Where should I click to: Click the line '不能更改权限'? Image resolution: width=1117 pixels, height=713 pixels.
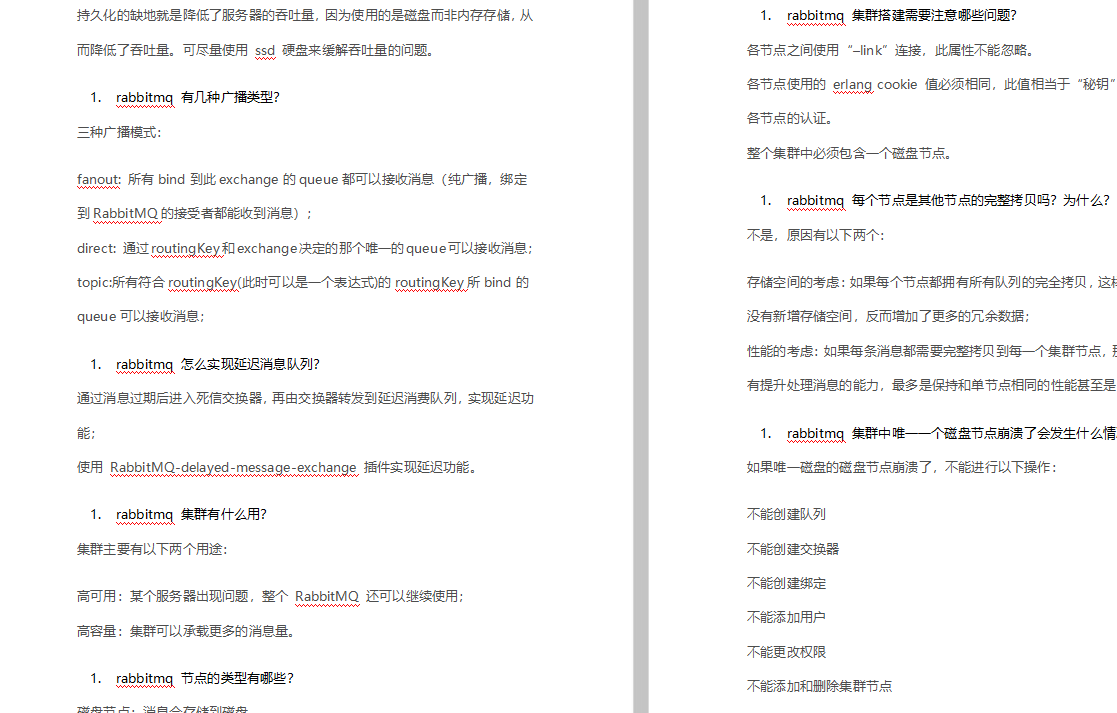click(x=786, y=652)
